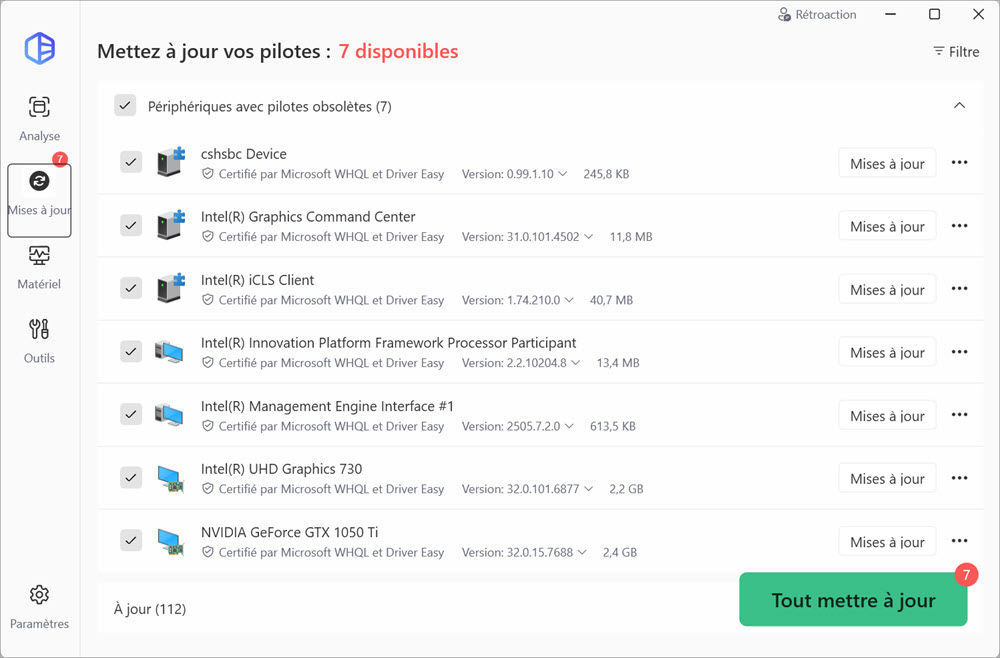Open the Filtre filter options
Image resolution: width=1000 pixels, height=658 pixels.
pyautogui.click(x=956, y=52)
